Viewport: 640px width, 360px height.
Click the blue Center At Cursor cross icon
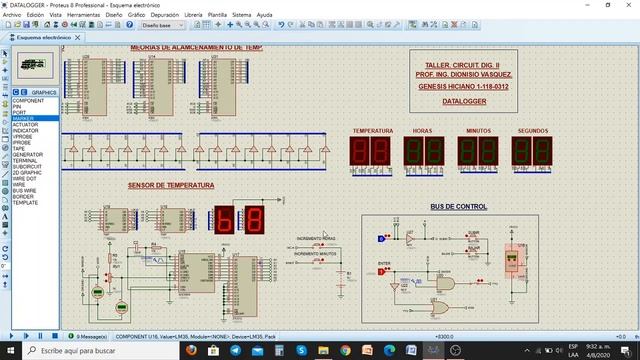[230, 25]
